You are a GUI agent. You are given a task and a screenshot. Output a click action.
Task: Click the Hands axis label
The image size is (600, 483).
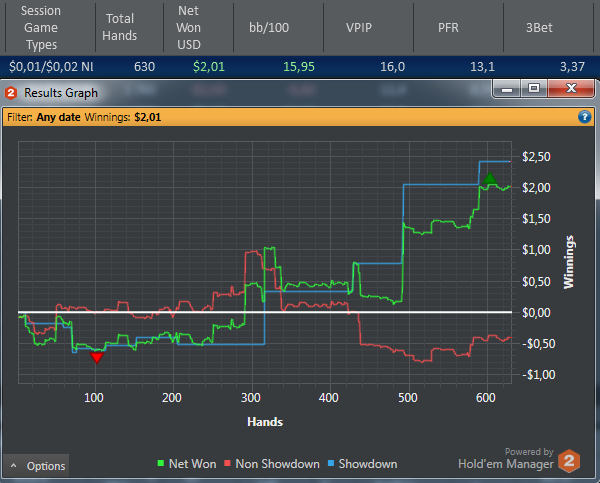(265, 422)
